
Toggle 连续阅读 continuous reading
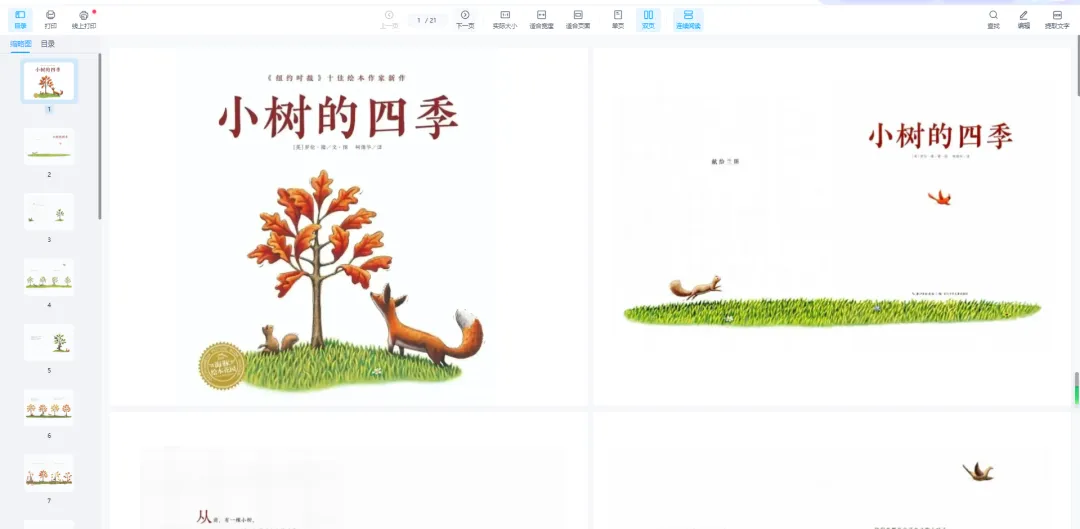click(688, 19)
